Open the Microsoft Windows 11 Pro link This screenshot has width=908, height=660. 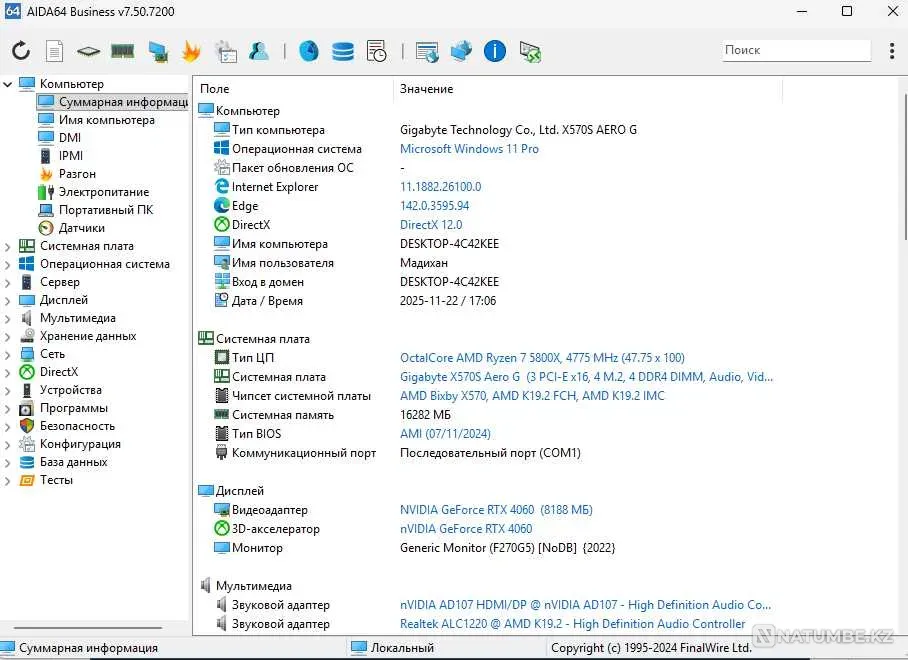click(469, 149)
